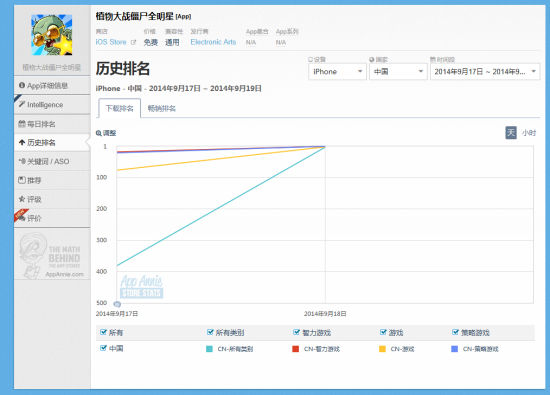This screenshot has width=550, height=395.
Task: Open 每日排名 in the sidebar
Action: coord(52,124)
